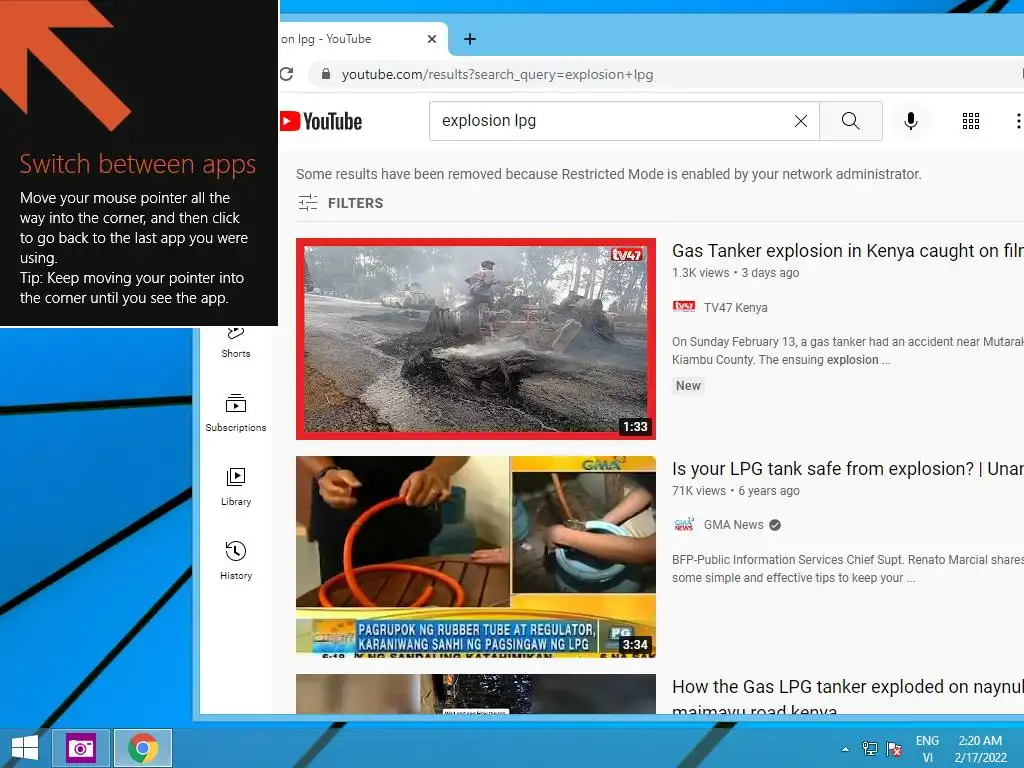
Task: Open a new Chrome tab
Action: click(x=470, y=39)
